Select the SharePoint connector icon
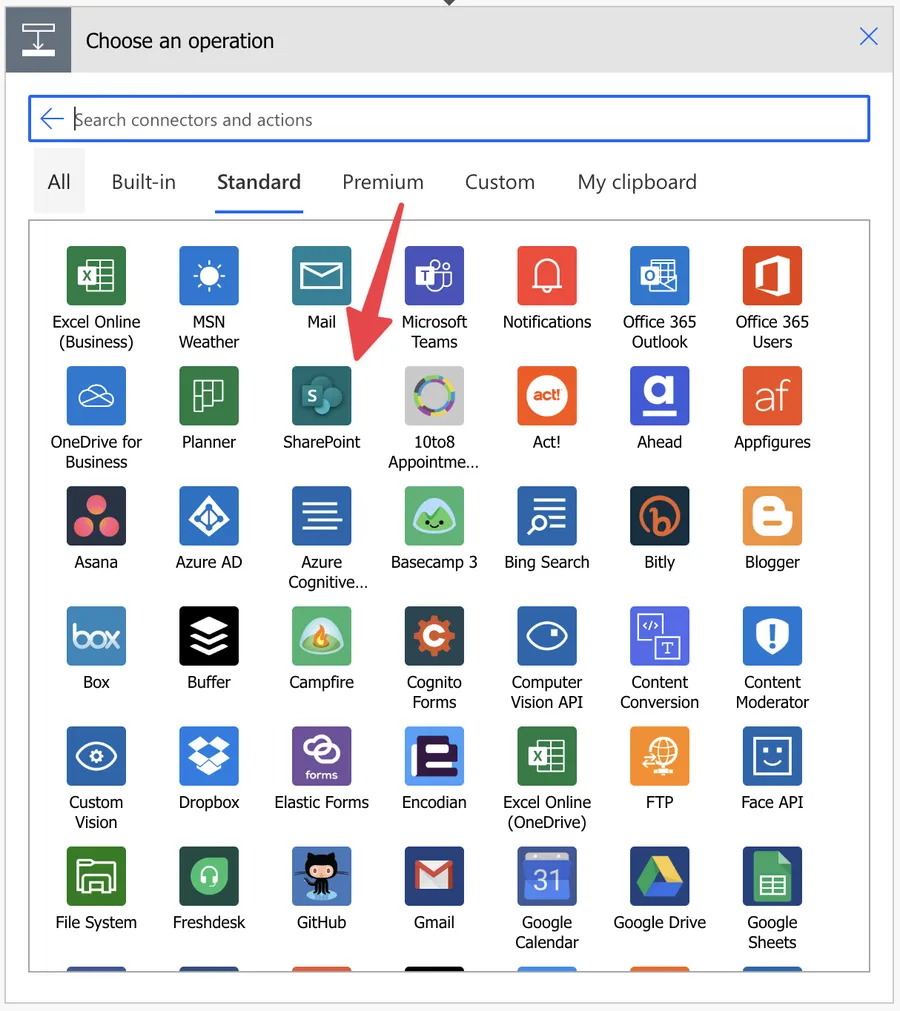This screenshot has width=900, height=1011. (x=321, y=396)
